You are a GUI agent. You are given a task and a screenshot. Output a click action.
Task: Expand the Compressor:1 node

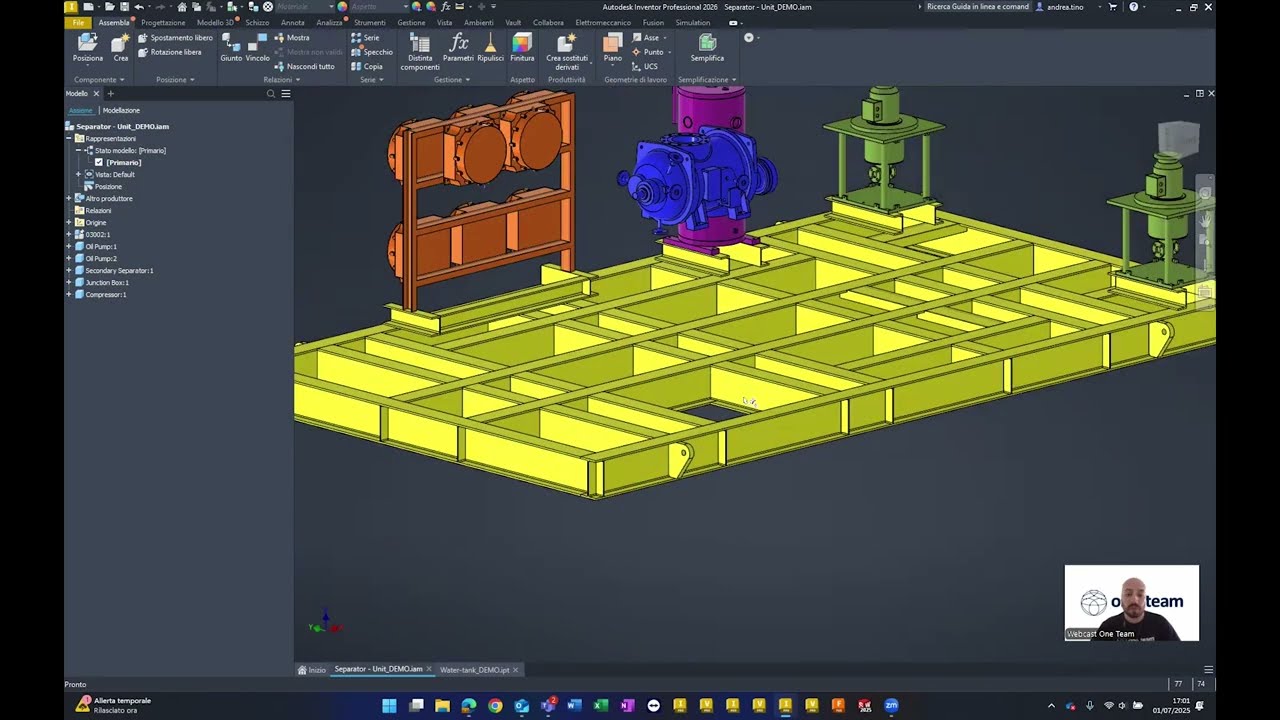[69, 294]
